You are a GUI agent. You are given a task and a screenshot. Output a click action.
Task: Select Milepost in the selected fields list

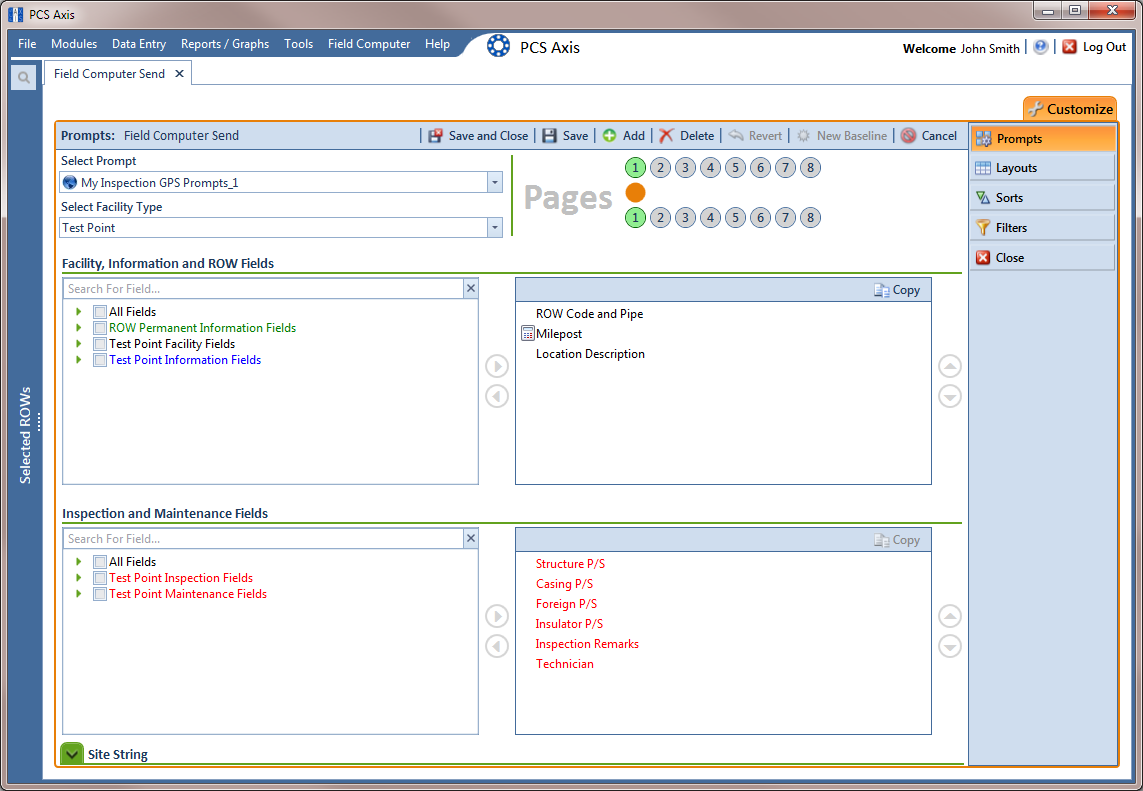point(559,334)
